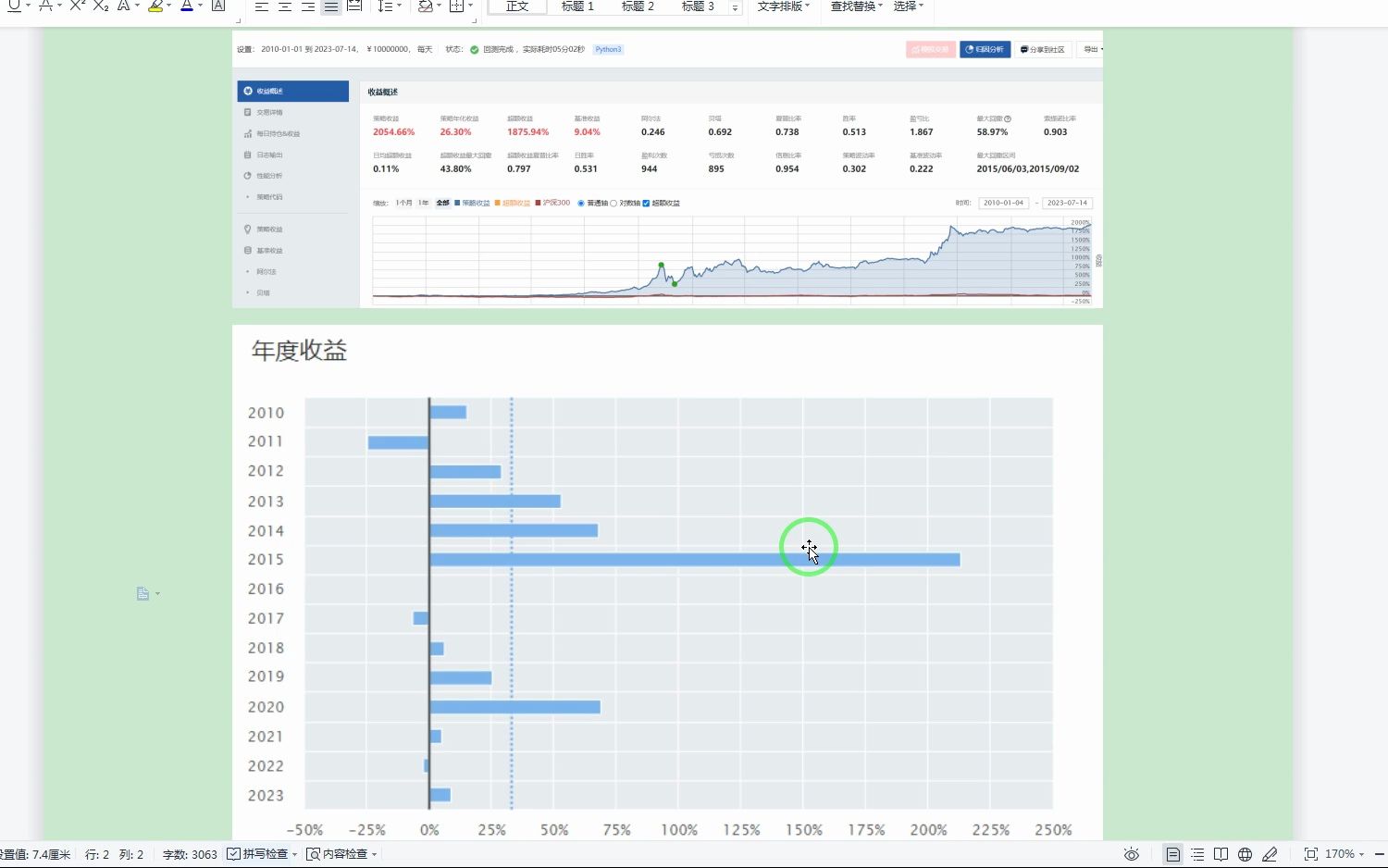Select the 年度收益 bar chart image
The width and height of the screenshot is (1388, 868).
tap(667, 582)
